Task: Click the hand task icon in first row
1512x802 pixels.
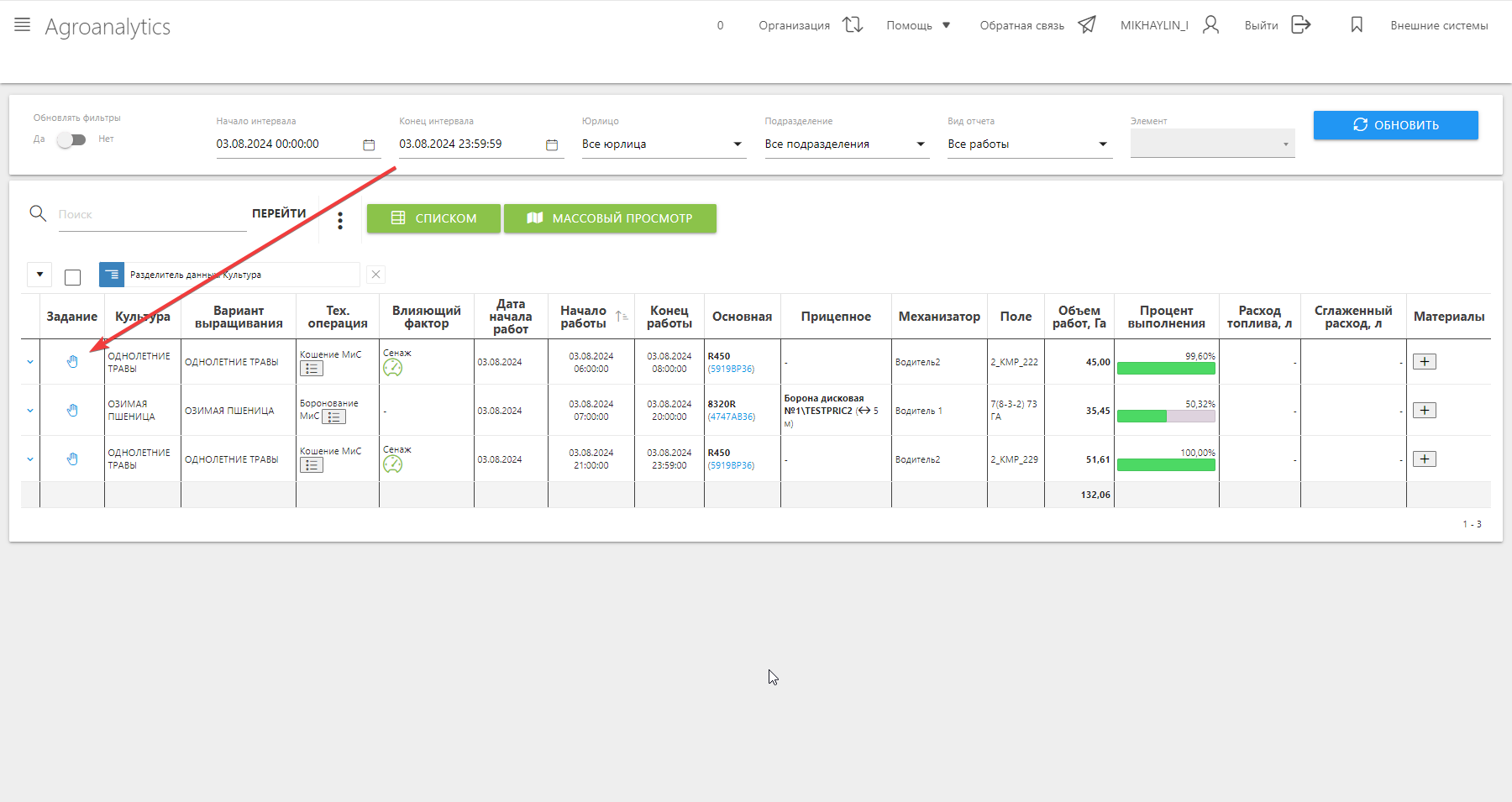Action: [72, 362]
